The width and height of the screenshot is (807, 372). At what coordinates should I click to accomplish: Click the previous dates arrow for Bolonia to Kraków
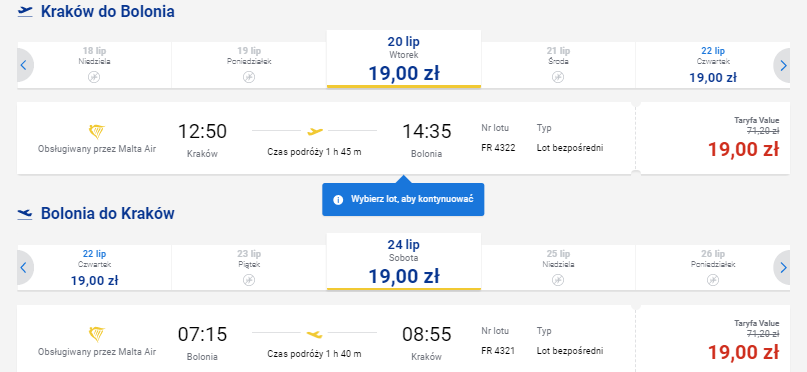click(24, 268)
